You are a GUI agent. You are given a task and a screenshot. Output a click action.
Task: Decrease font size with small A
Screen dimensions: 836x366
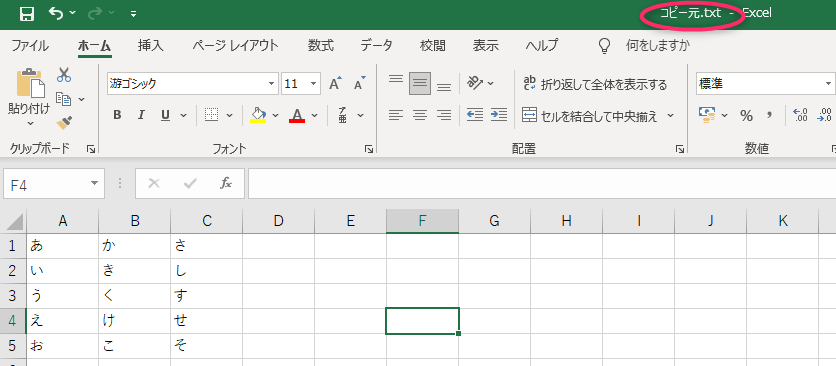coord(360,84)
